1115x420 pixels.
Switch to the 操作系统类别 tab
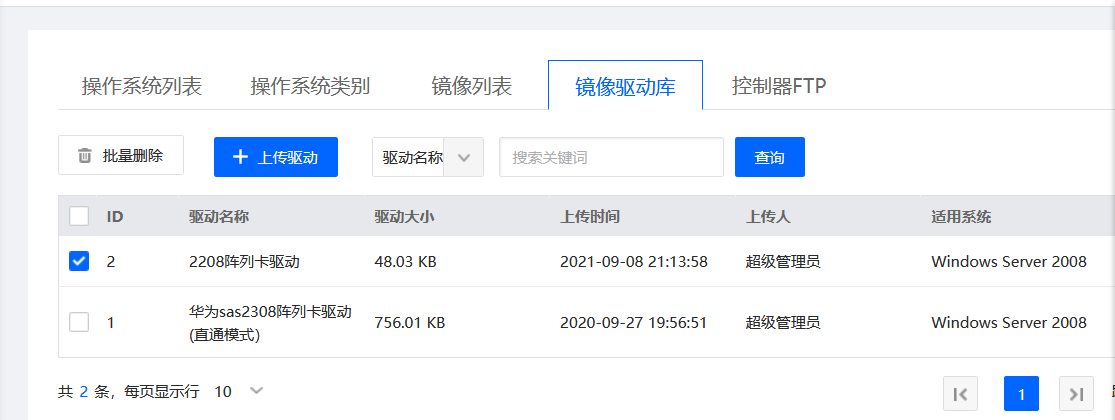[x=310, y=86]
